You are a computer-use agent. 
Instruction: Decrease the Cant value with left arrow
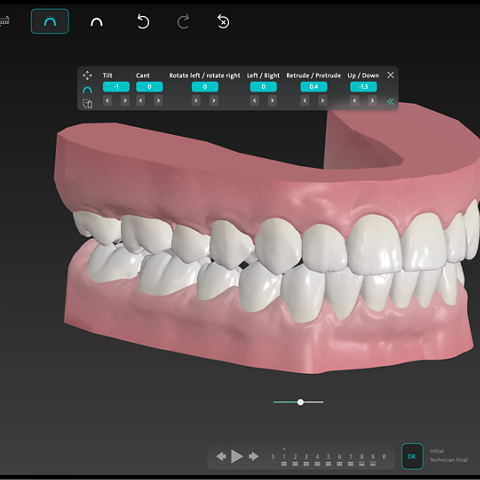pos(141,101)
